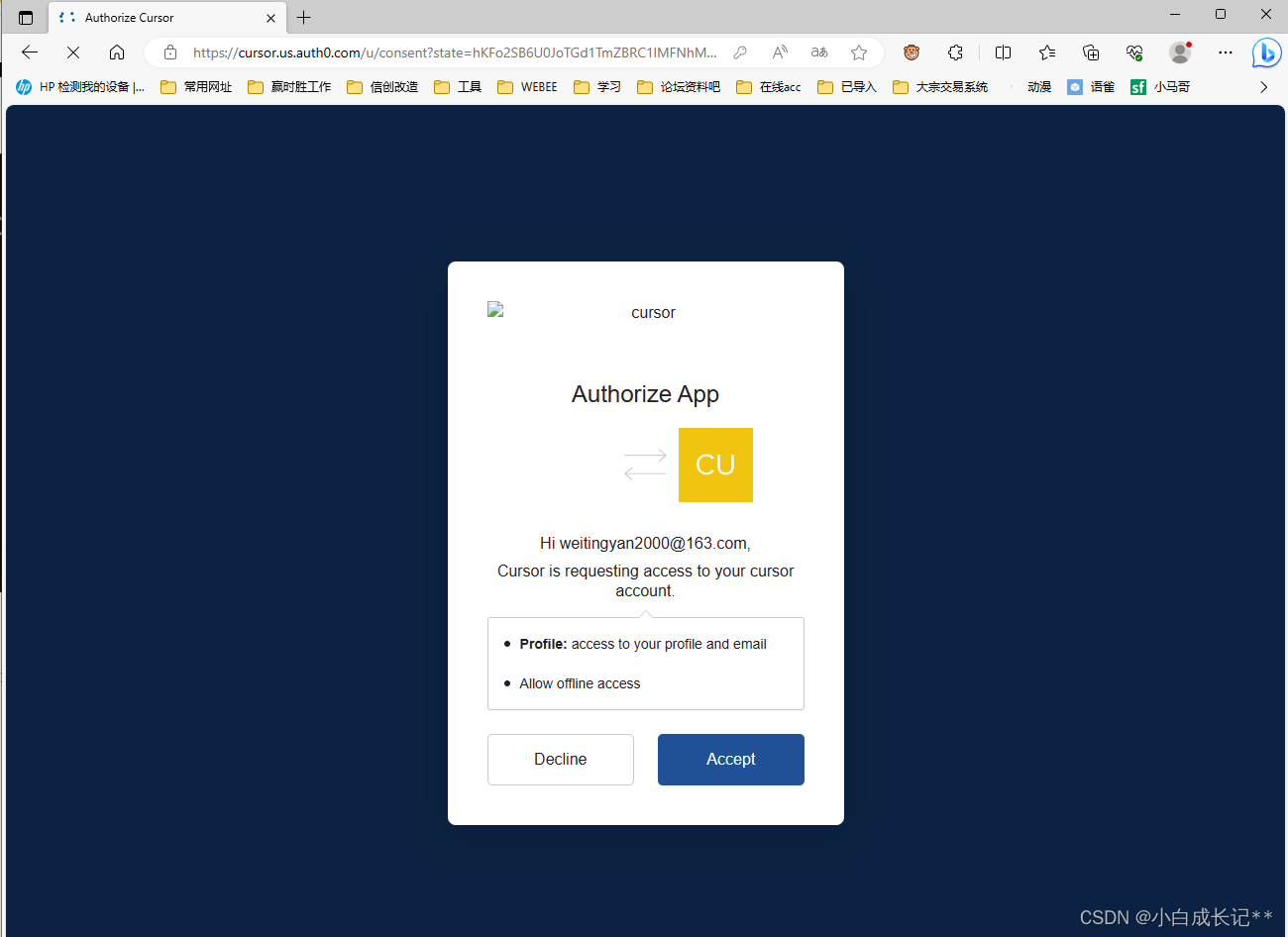The width and height of the screenshot is (1288, 937).
Task: Open the tab actions menu icon
Action: point(25,17)
